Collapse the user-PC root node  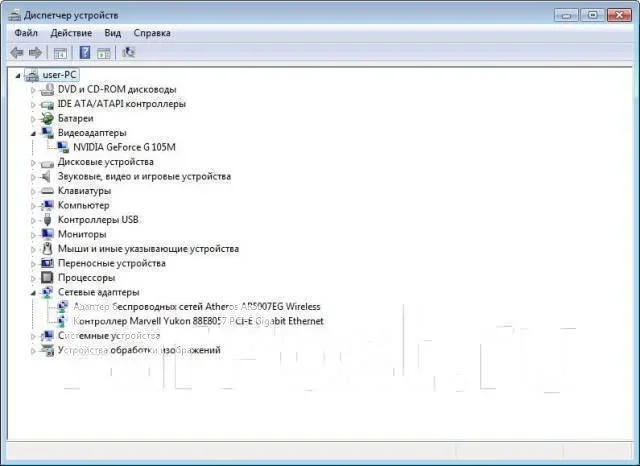(x=18, y=75)
